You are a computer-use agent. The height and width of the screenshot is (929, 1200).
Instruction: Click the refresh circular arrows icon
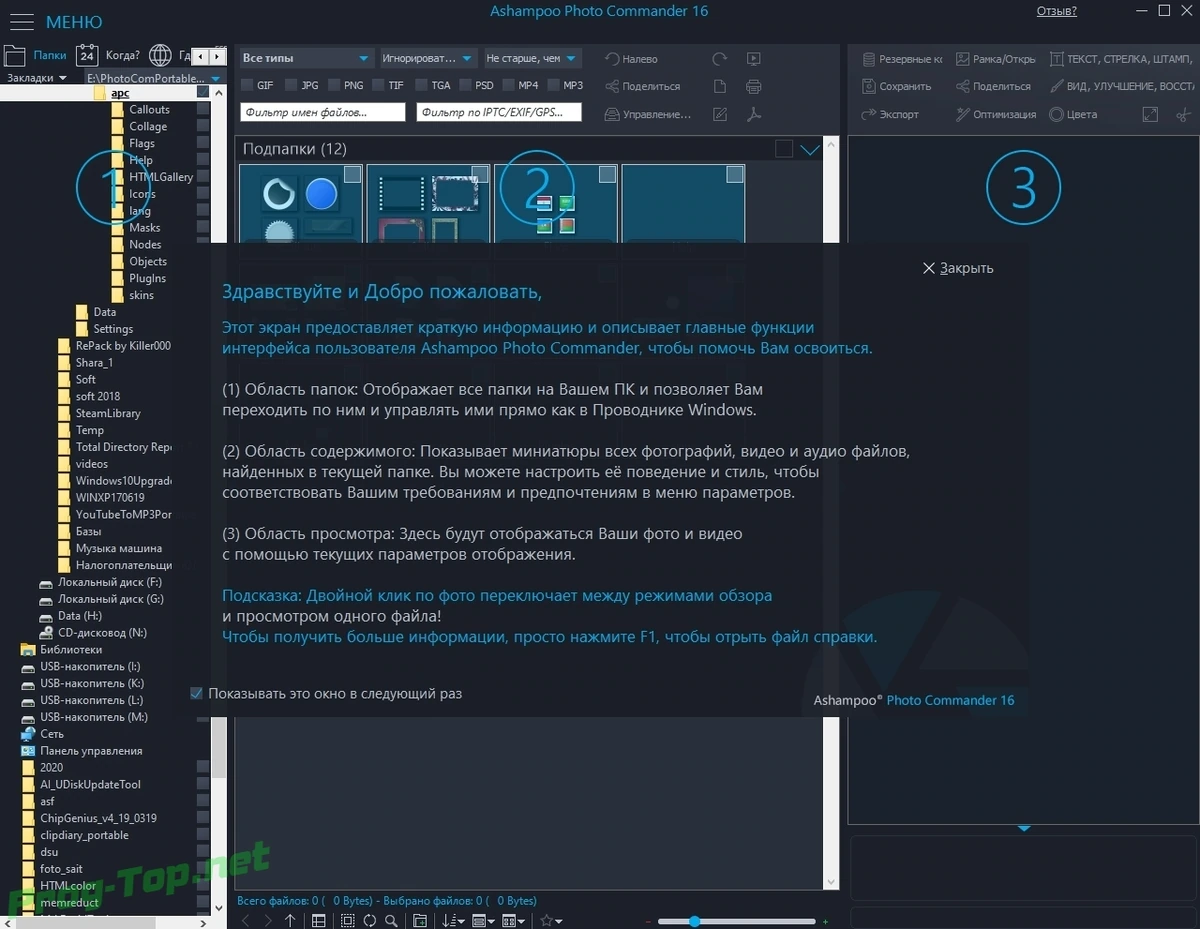tap(369, 920)
